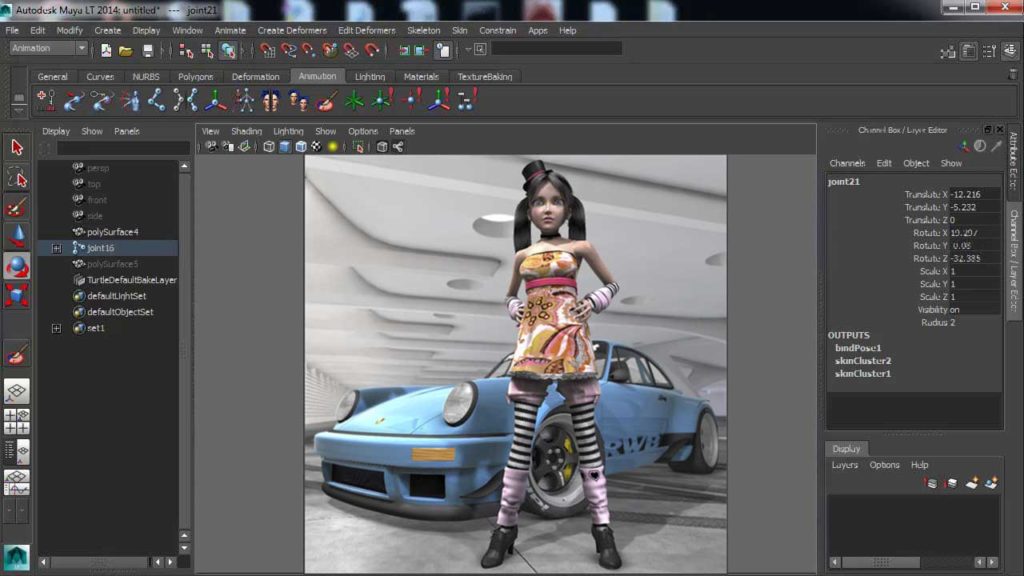Toggle Snap to Curves magnet icon
Viewport: 1024px width, 576px height.
click(288, 50)
